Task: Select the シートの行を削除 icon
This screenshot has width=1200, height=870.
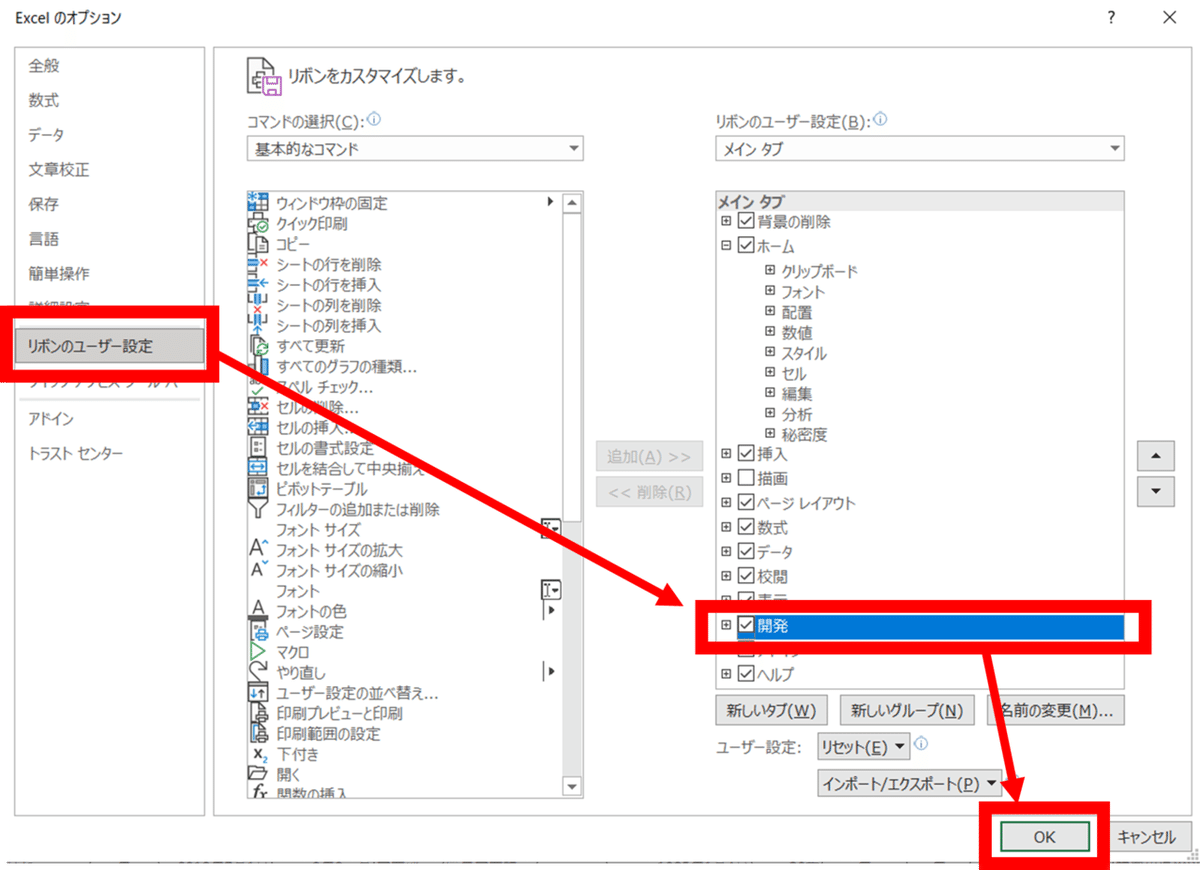Action: [x=257, y=265]
